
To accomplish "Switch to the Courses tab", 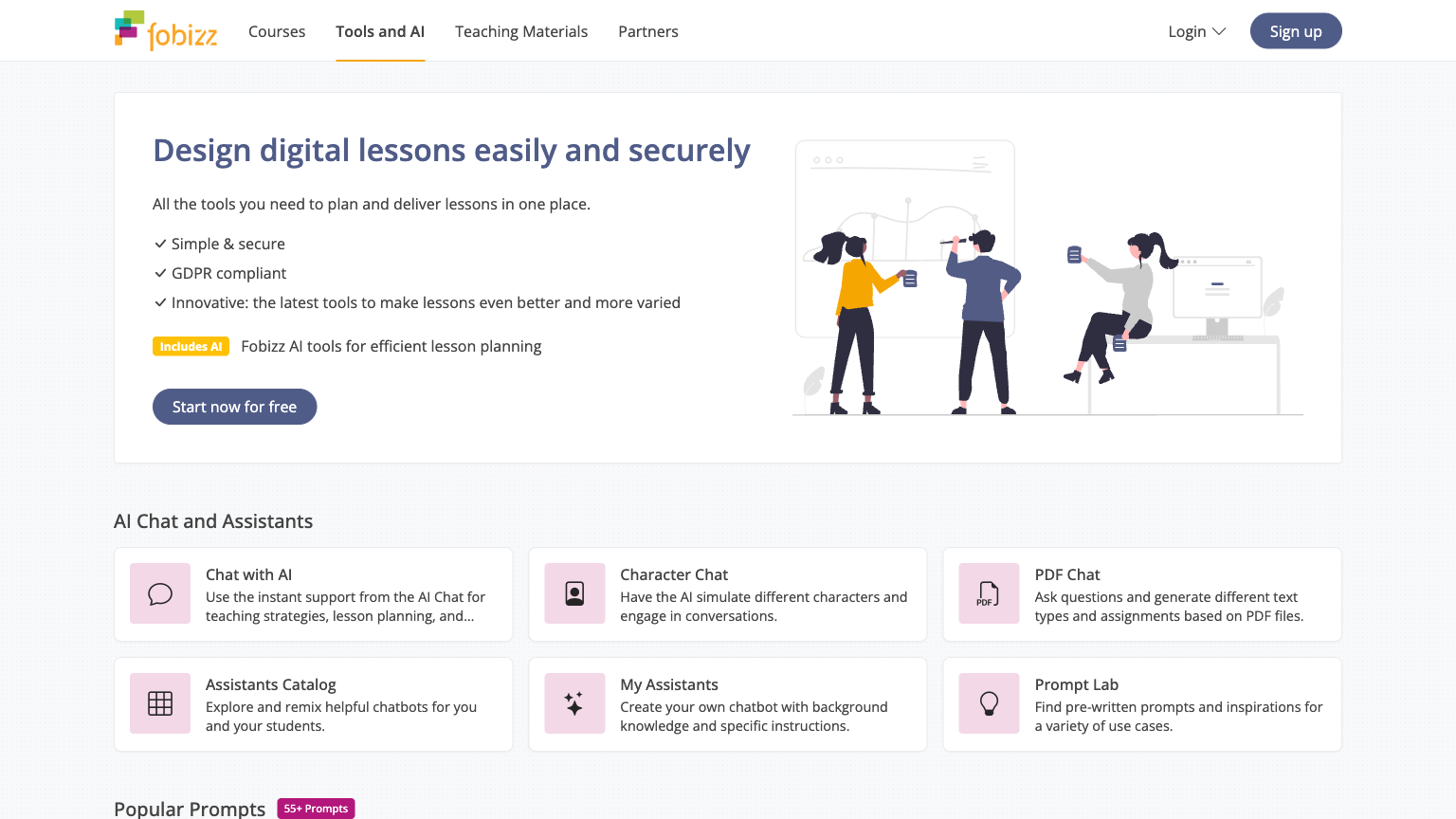I will [276, 30].
